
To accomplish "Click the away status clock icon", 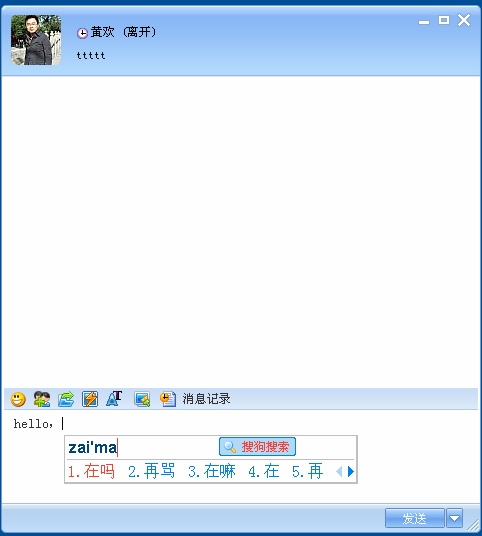I will 82,33.
